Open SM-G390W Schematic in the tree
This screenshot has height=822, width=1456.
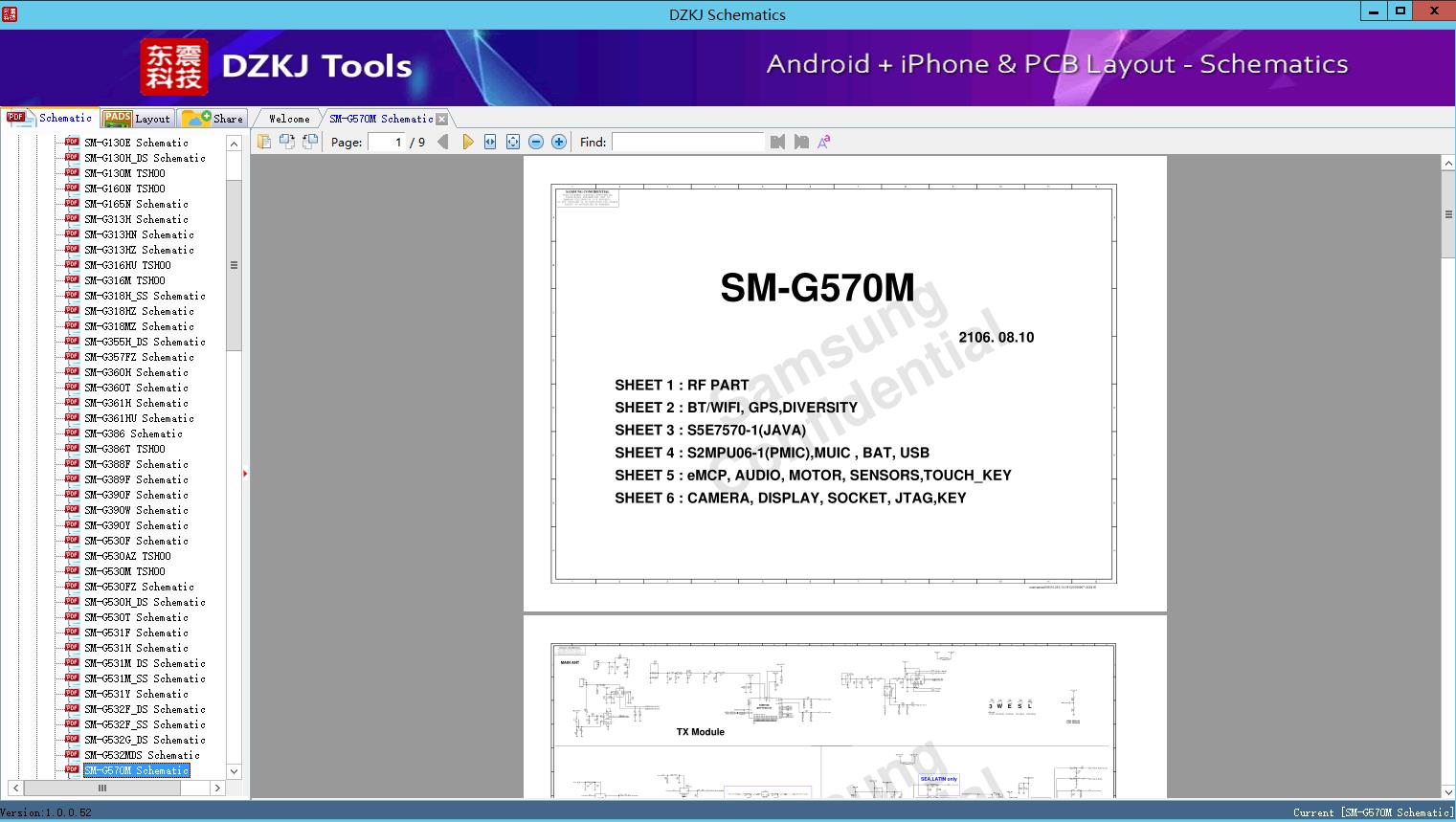pos(136,510)
